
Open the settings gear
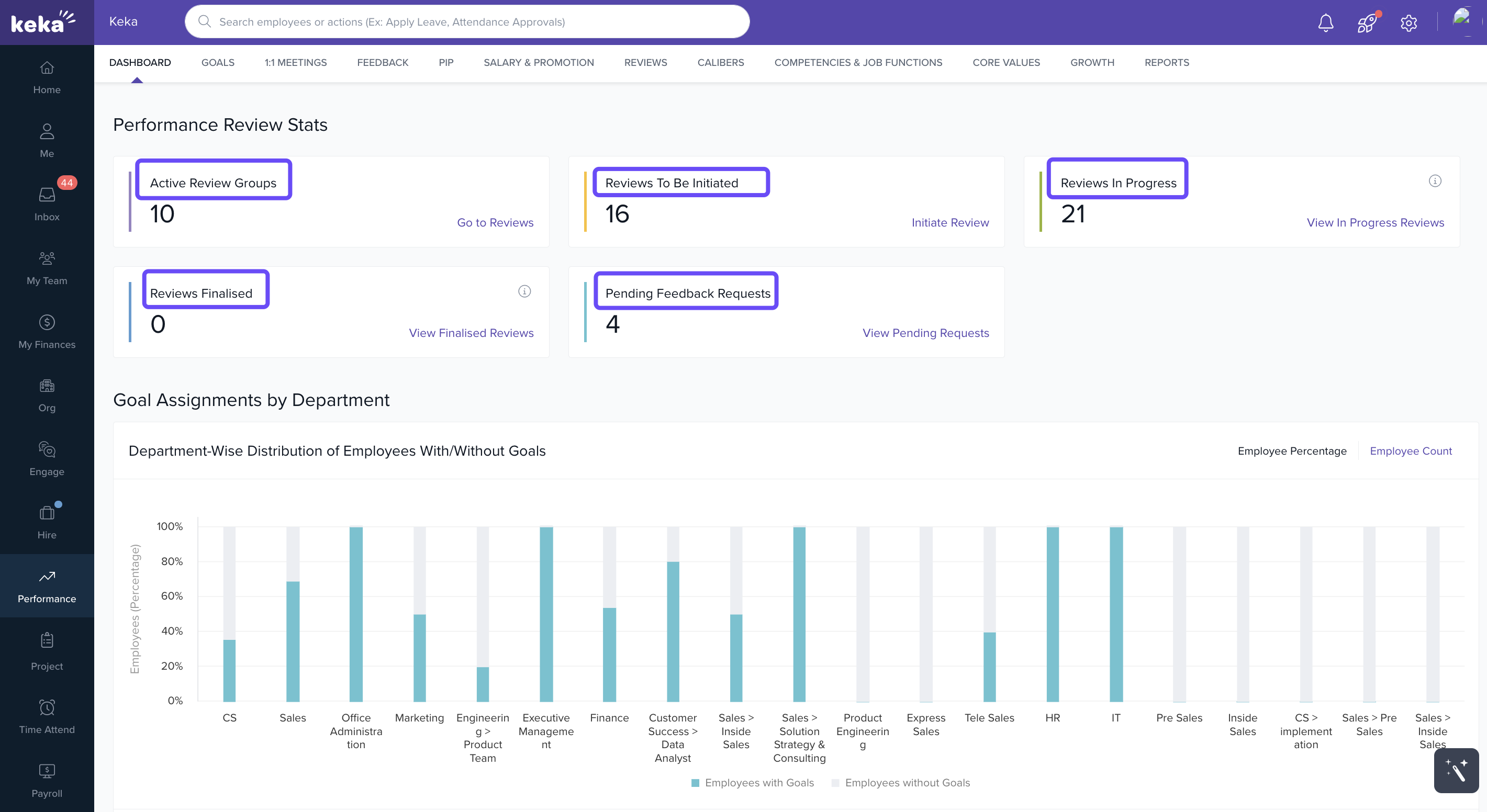[x=1408, y=22]
